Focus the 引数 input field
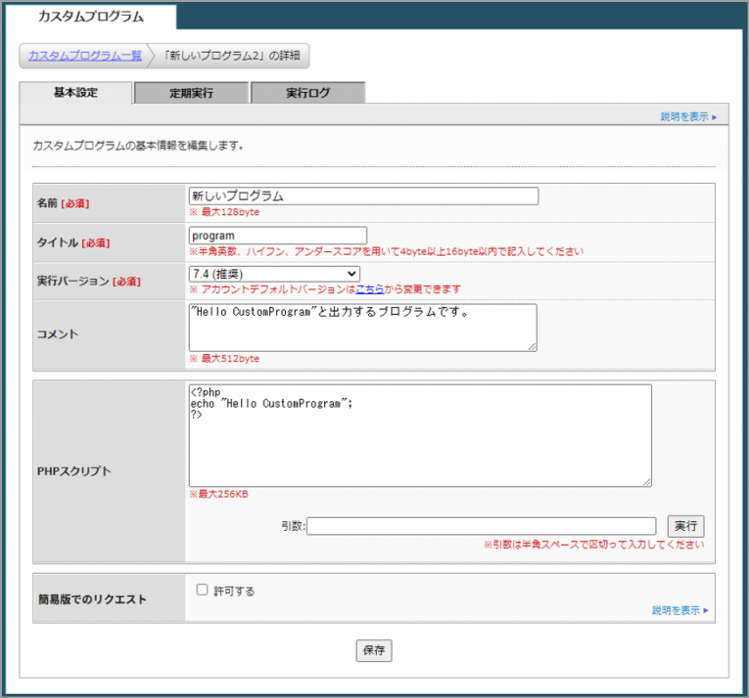This screenshot has height=698, width=749. pyautogui.click(x=481, y=526)
